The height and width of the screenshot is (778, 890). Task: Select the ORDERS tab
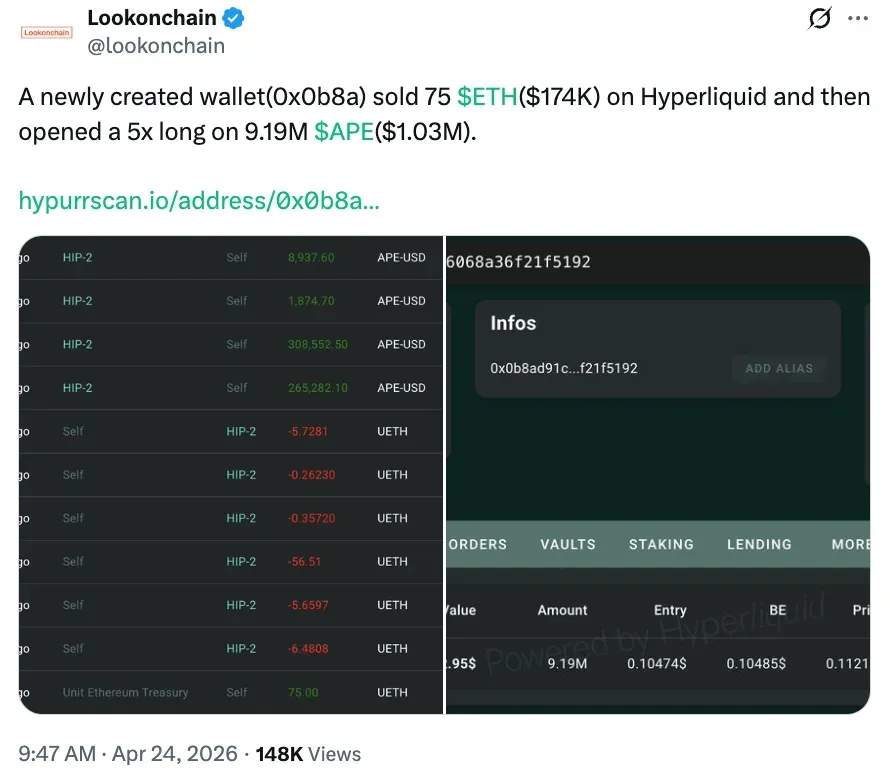[479, 544]
